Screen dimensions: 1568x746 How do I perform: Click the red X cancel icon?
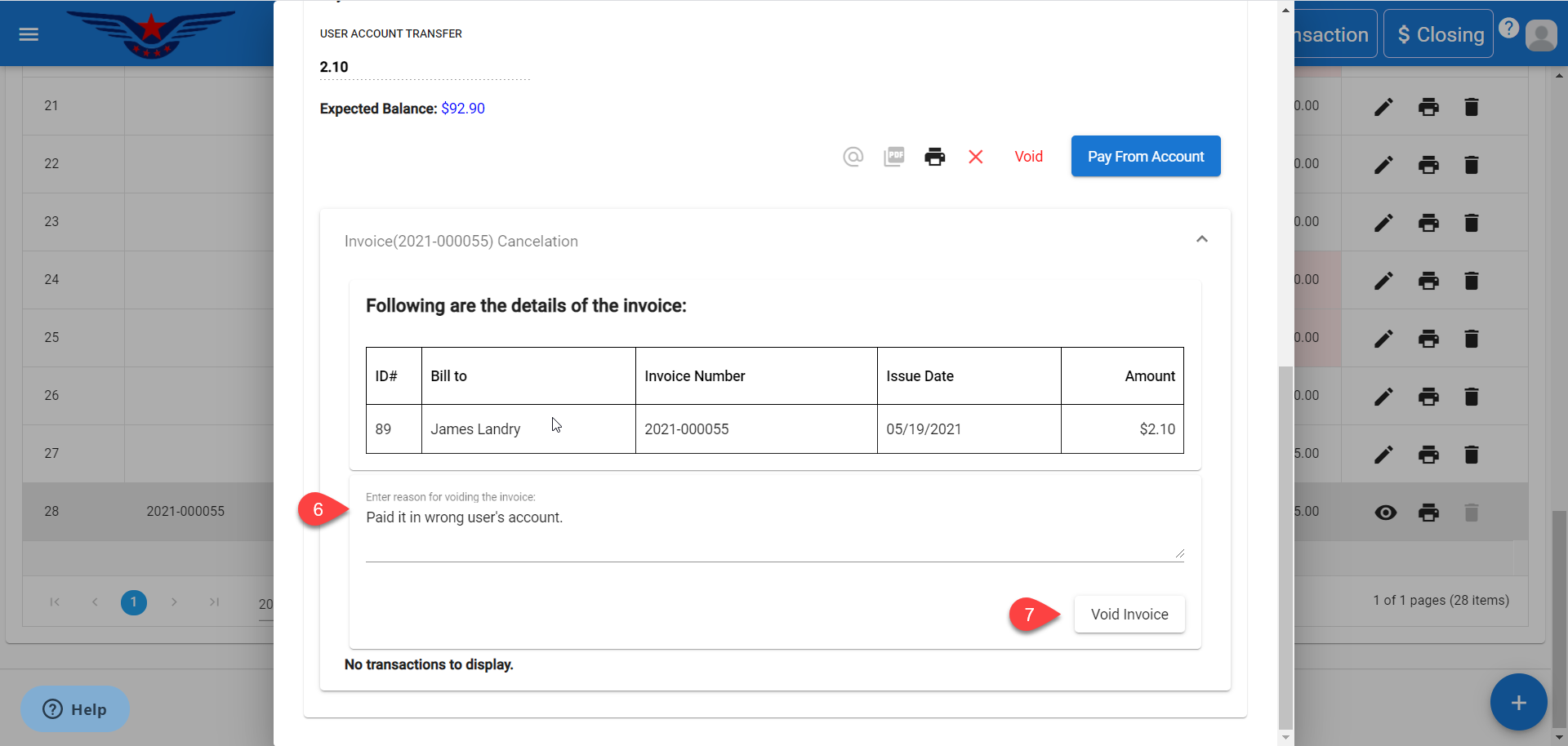click(975, 157)
